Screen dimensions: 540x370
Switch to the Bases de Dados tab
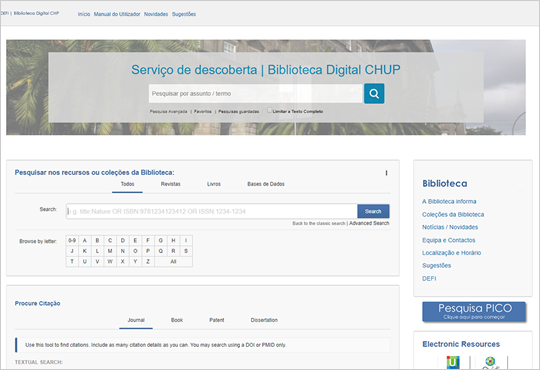pos(266,184)
